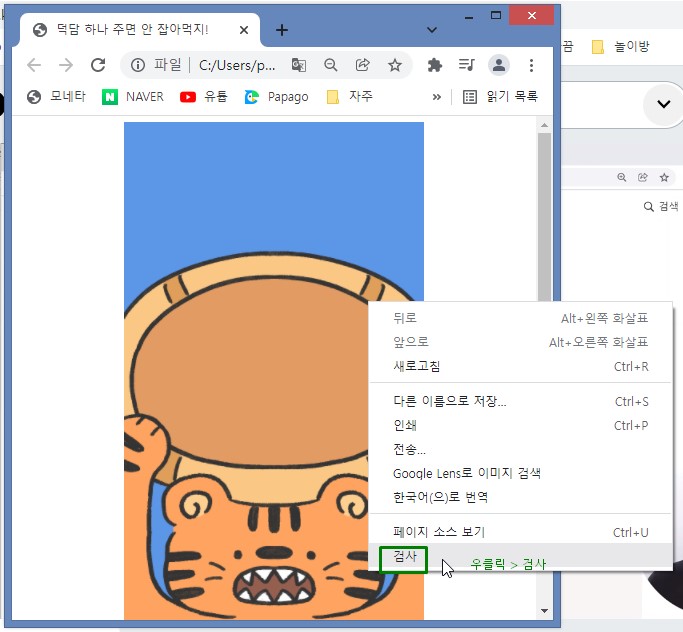Choose 새로고침 in context menu
The height and width of the screenshot is (632, 683).
(521, 366)
